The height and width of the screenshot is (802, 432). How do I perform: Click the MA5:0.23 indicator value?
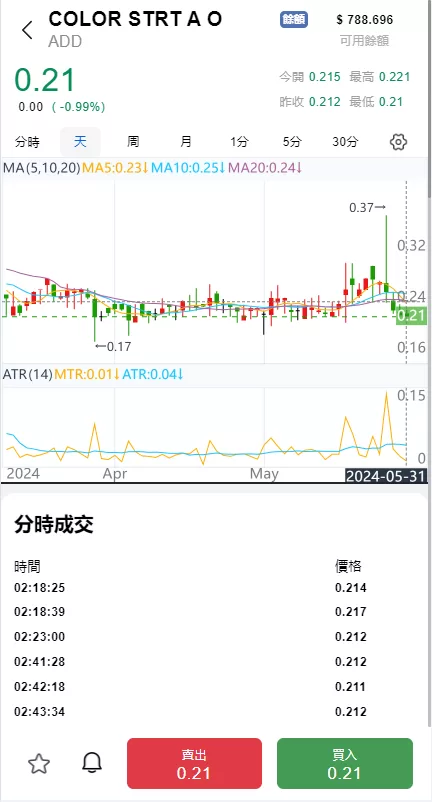click(115, 168)
